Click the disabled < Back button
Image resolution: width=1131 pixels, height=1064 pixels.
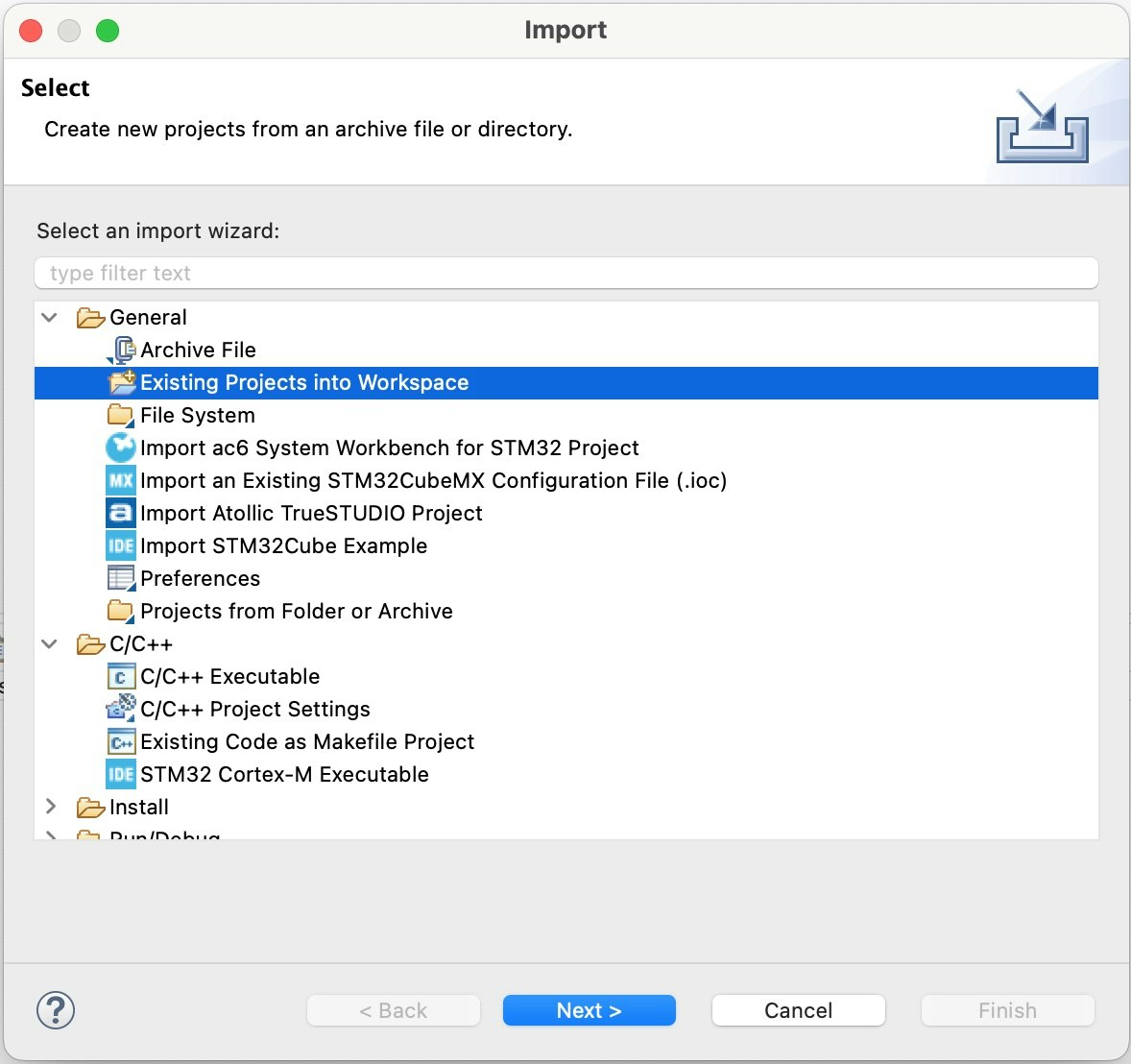pyautogui.click(x=393, y=1010)
